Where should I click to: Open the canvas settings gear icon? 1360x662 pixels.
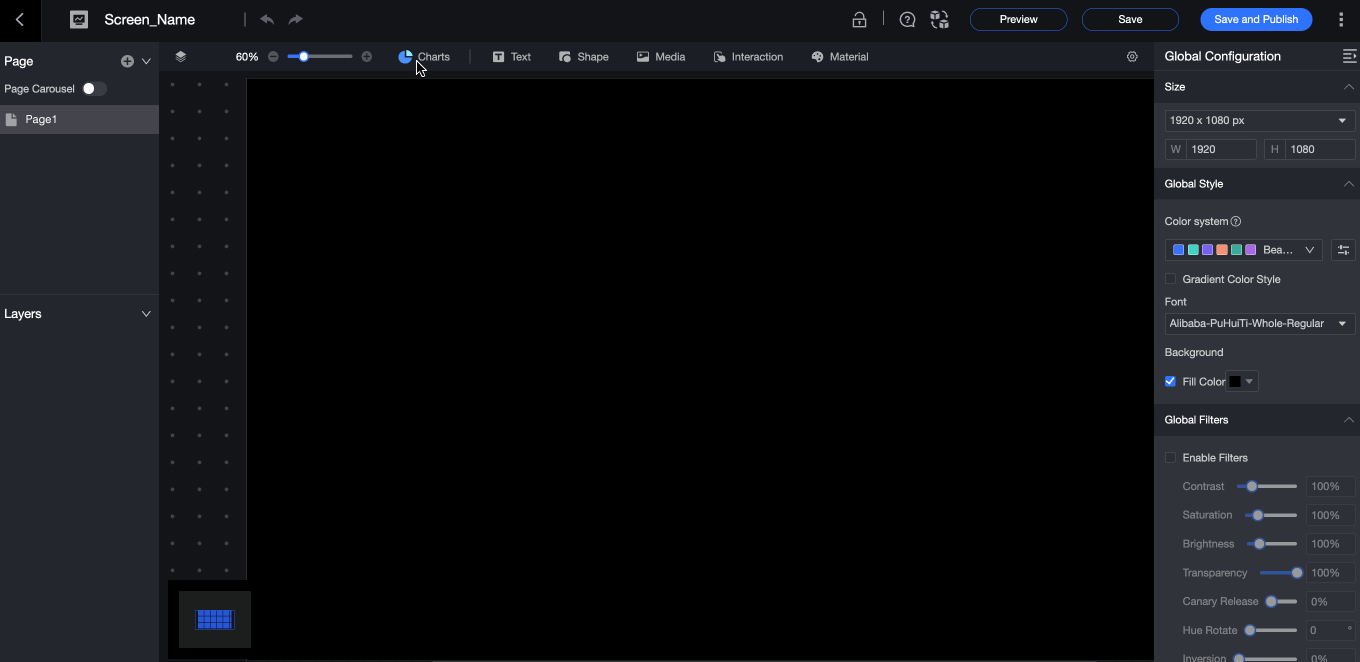tap(1132, 56)
